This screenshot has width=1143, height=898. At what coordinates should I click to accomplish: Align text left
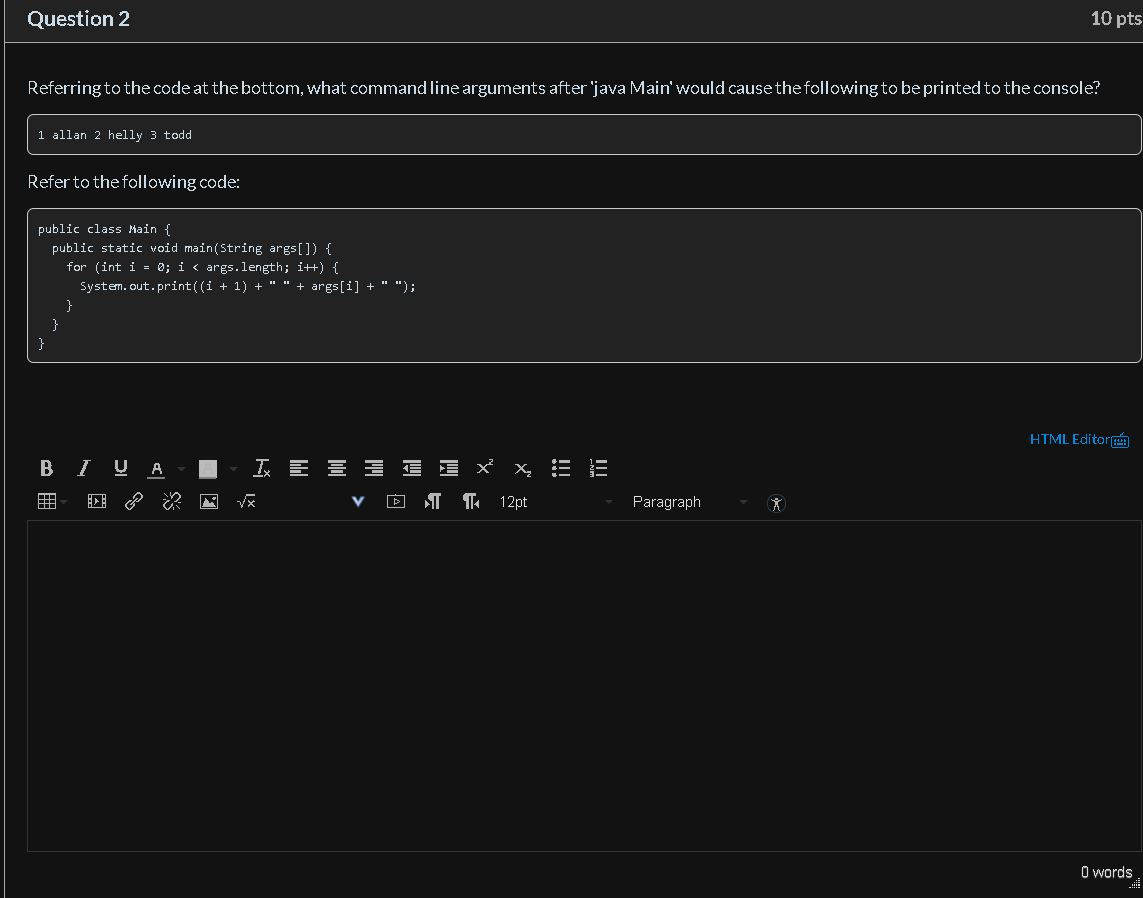tap(299, 468)
